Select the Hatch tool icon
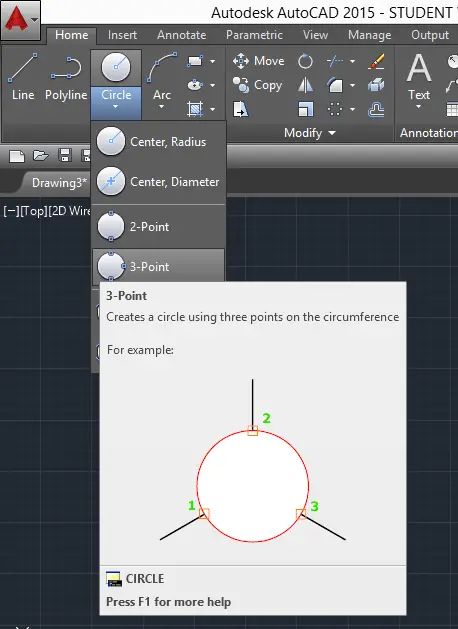This screenshot has height=629, width=458. 195,109
